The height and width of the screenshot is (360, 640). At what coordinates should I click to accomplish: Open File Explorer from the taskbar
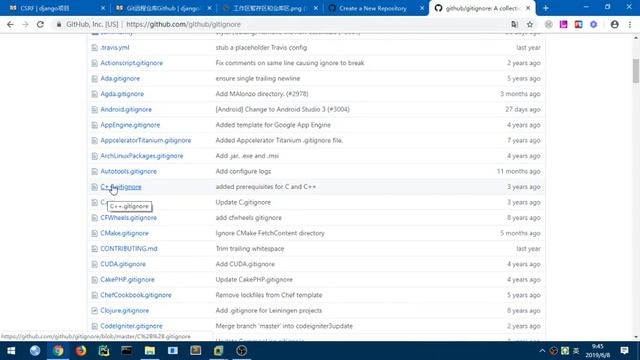pos(150,351)
